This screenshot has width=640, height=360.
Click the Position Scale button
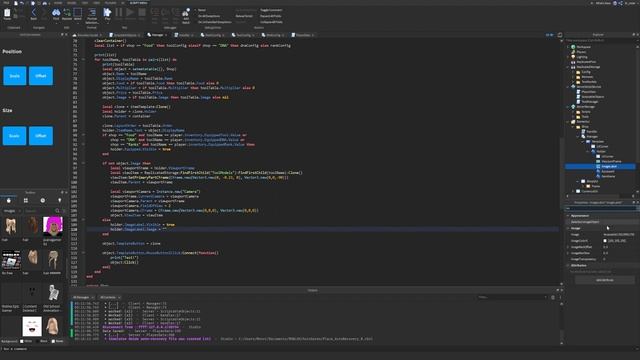point(15,76)
